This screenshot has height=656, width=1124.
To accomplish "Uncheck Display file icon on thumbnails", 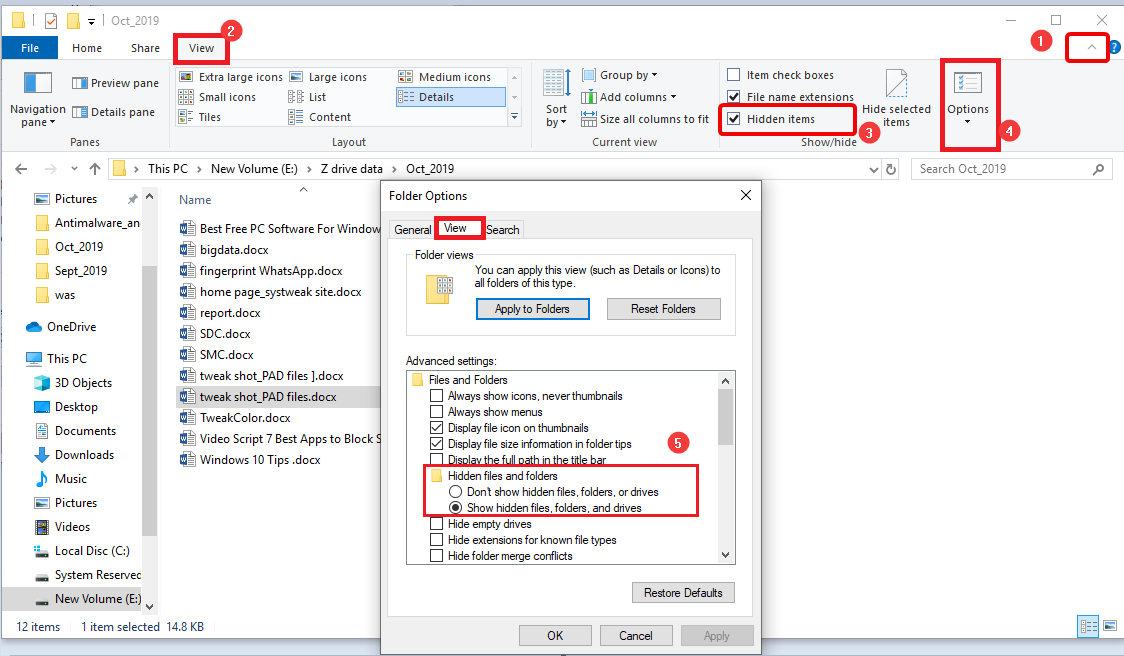I will click(x=436, y=428).
